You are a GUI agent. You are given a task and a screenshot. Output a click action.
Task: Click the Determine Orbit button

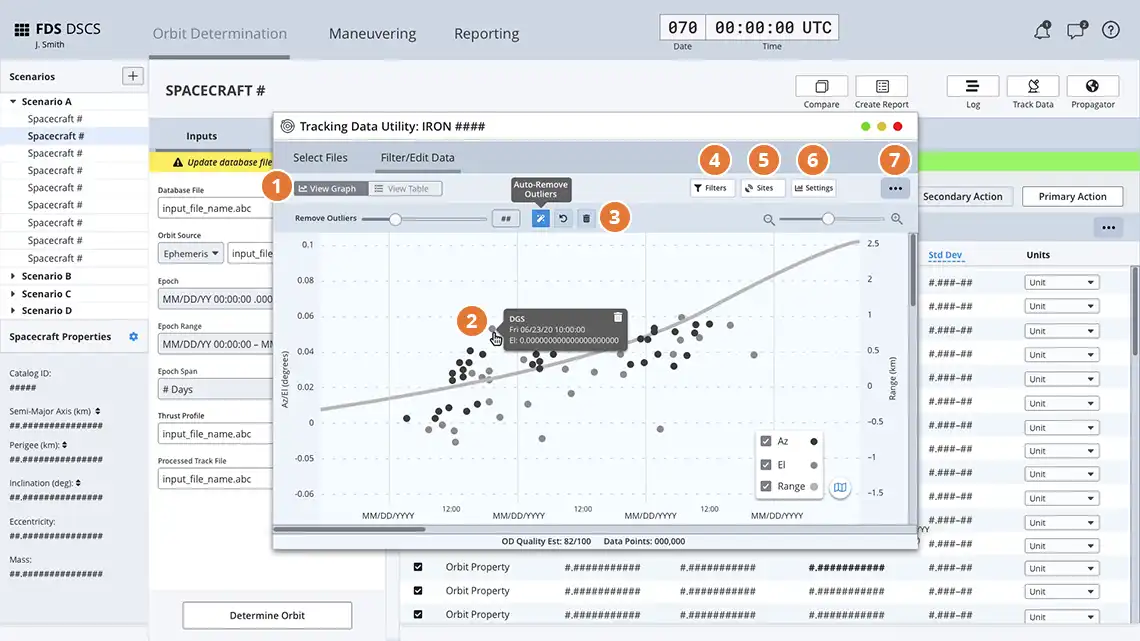pos(266,615)
